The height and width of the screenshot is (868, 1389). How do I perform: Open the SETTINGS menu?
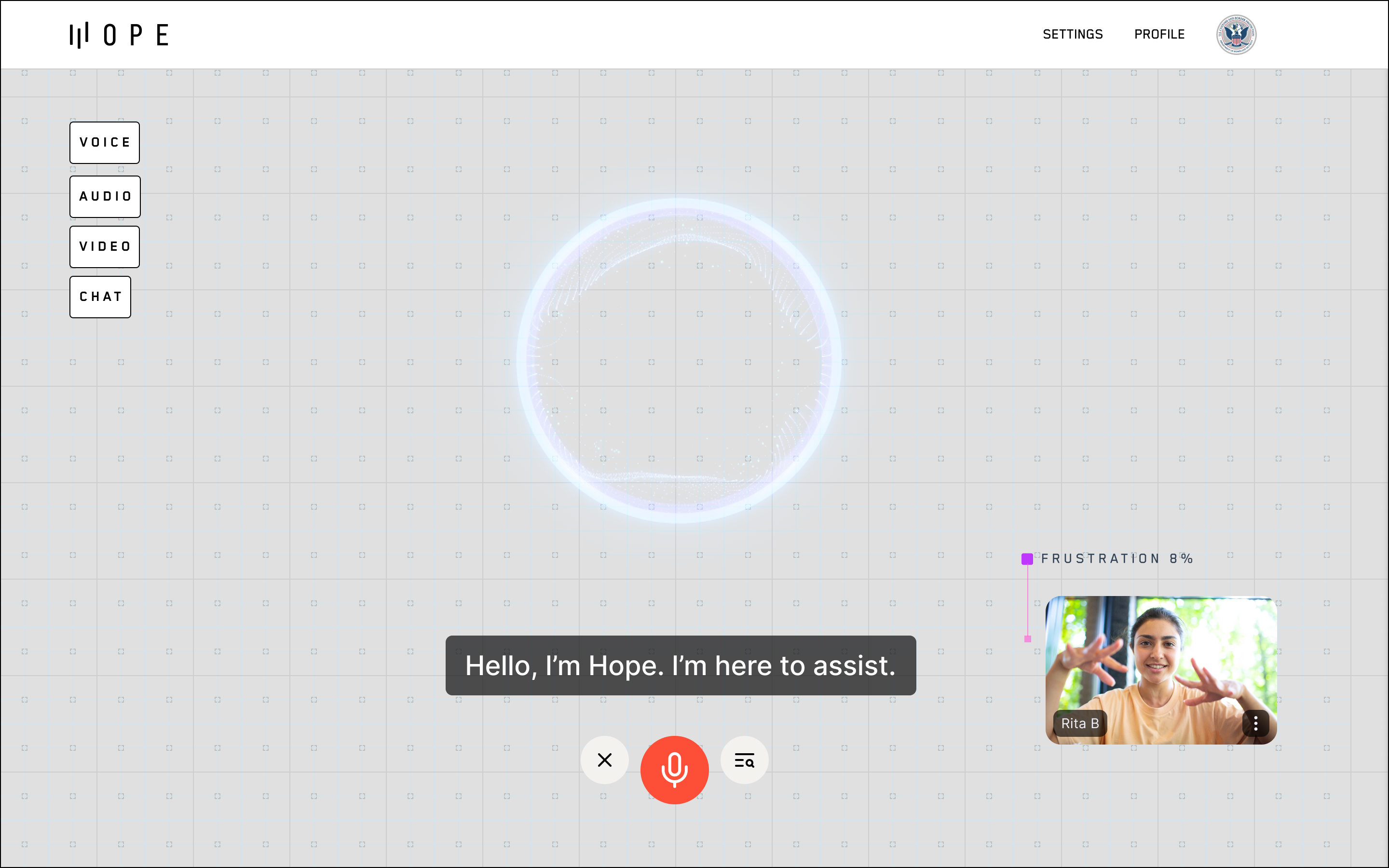click(x=1072, y=34)
